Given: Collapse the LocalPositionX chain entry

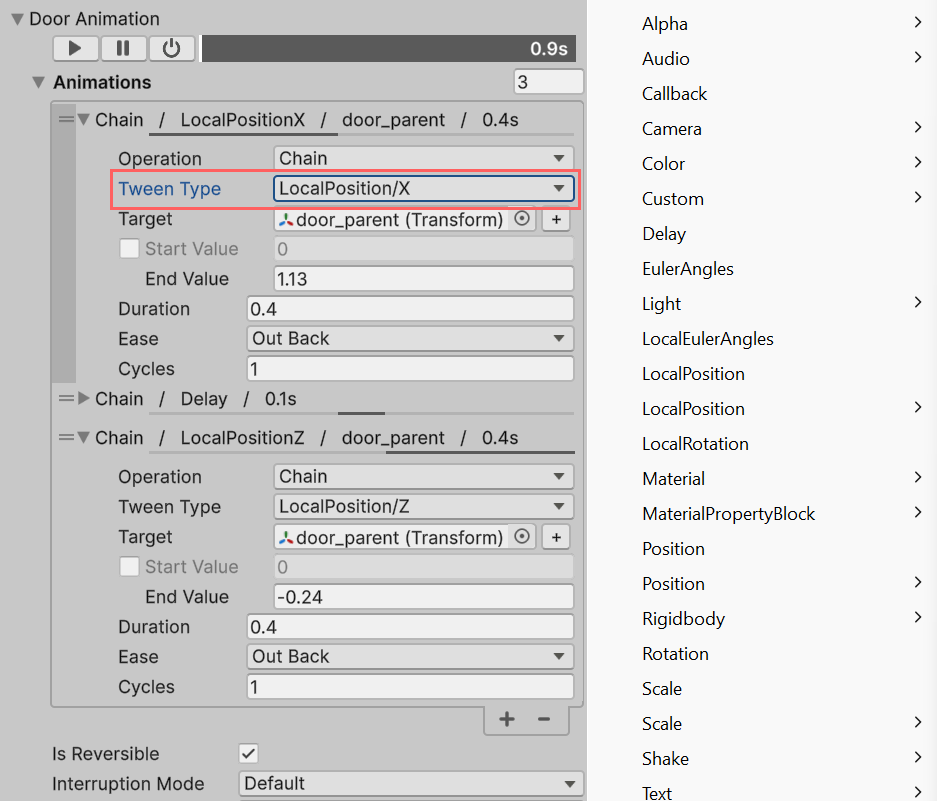Looking at the screenshot, I should 84,120.
